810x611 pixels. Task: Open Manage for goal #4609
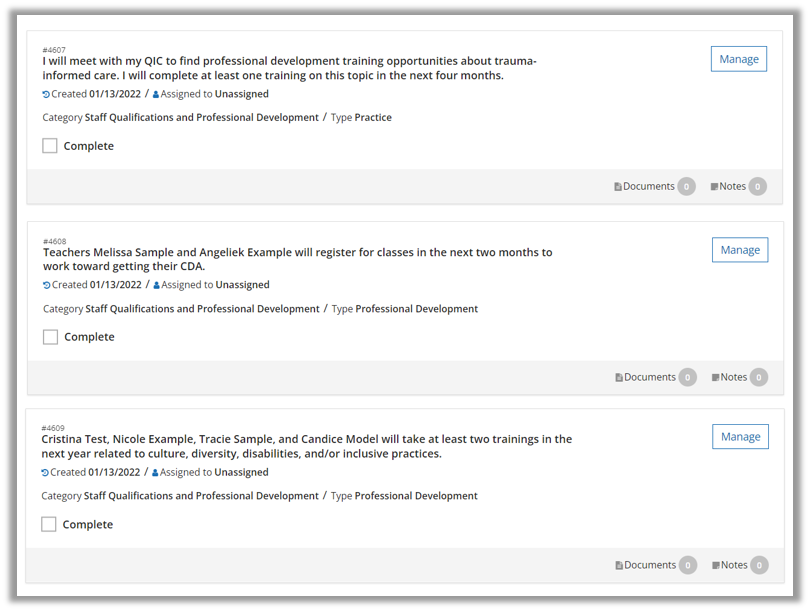pyautogui.click(x=740, y=437)
